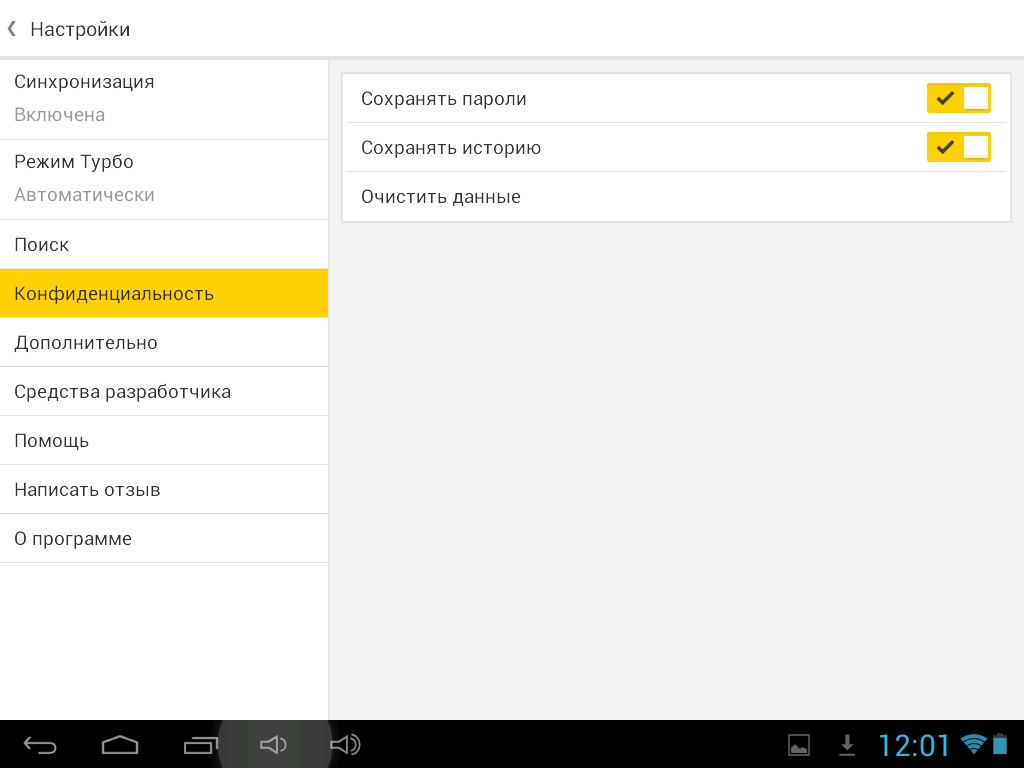Open the screenshot picture notification icon

799,745
